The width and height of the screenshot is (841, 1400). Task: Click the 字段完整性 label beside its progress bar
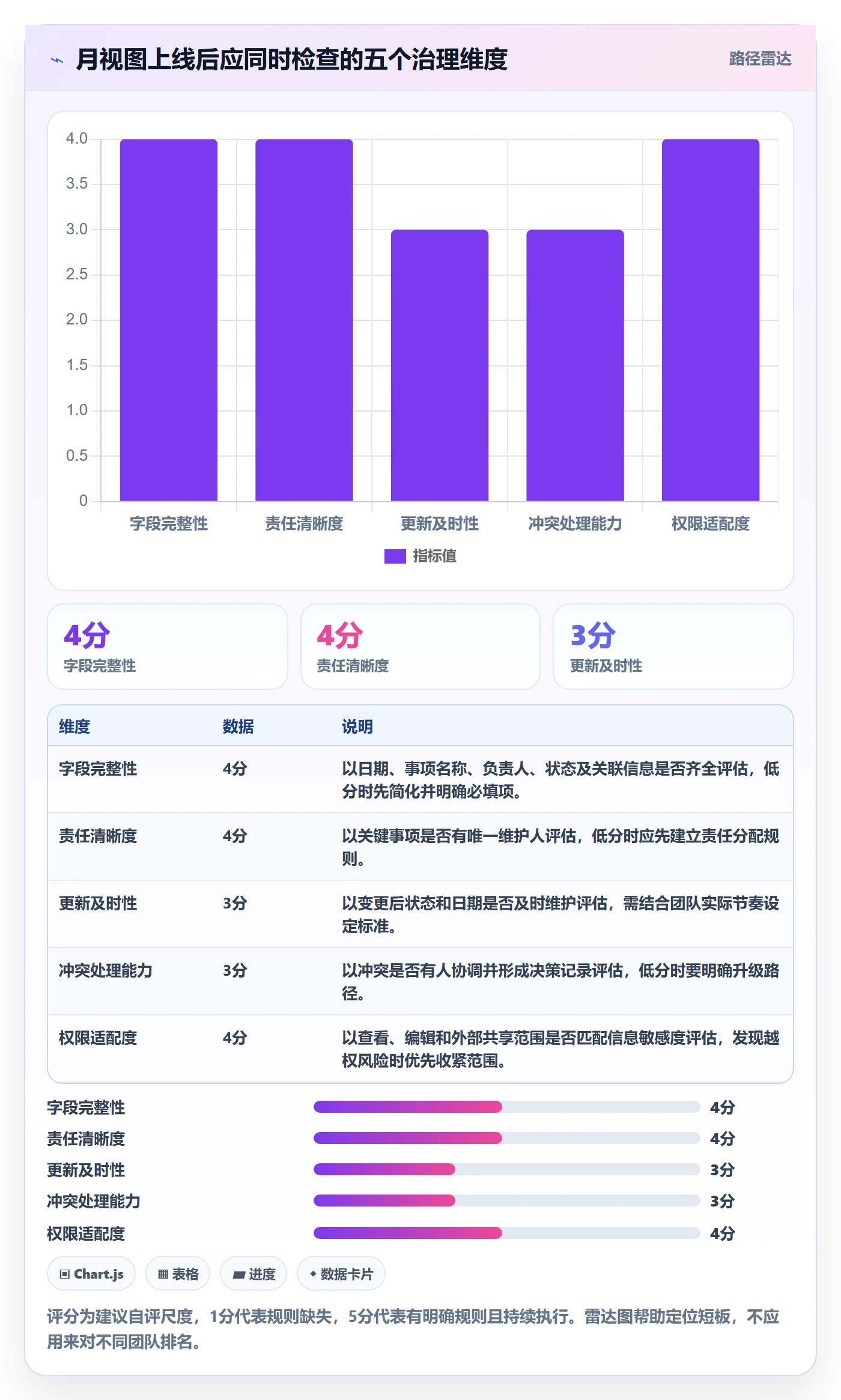tap(86, 1107)
